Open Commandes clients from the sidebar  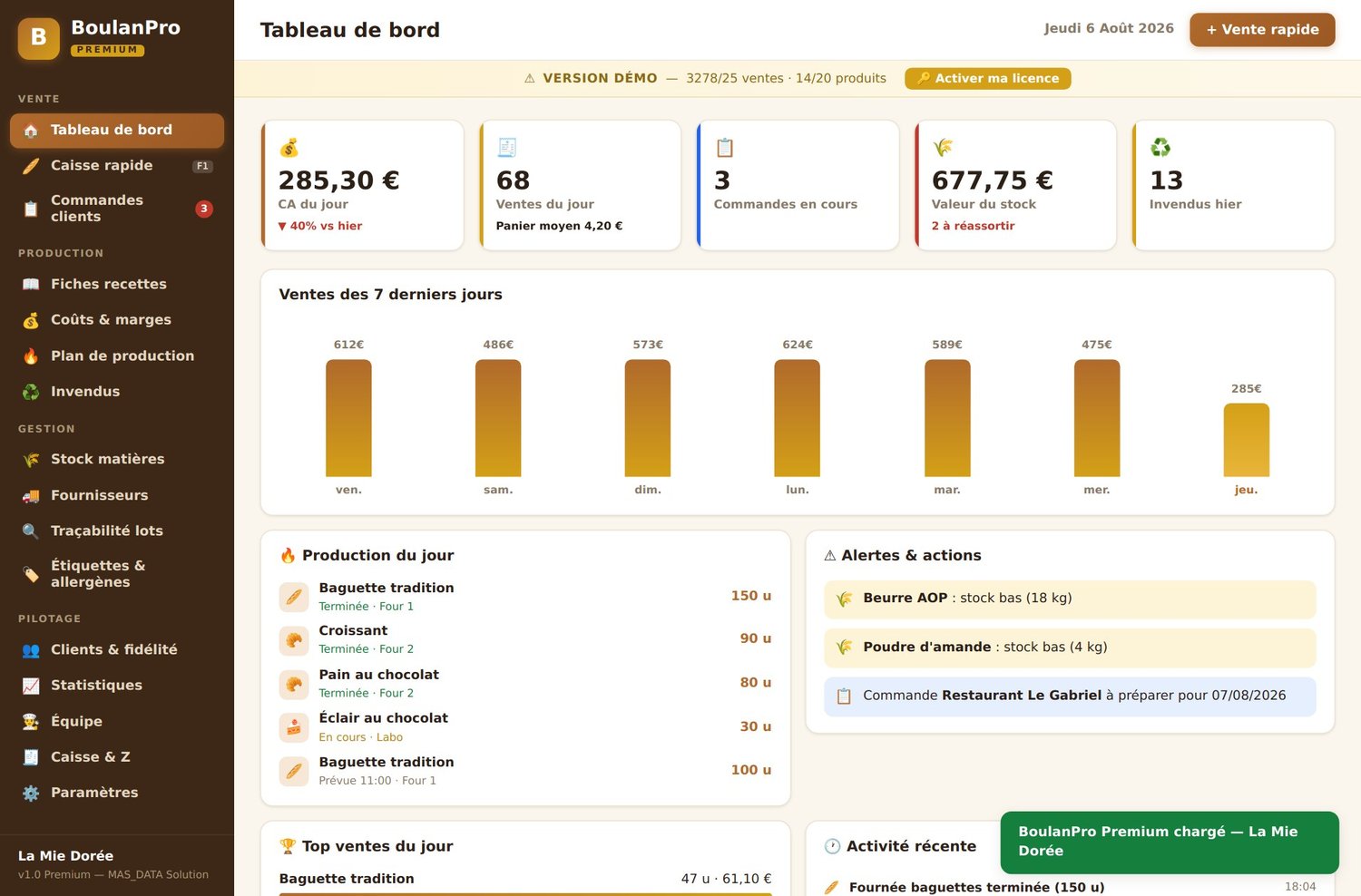tap(117, 209)
